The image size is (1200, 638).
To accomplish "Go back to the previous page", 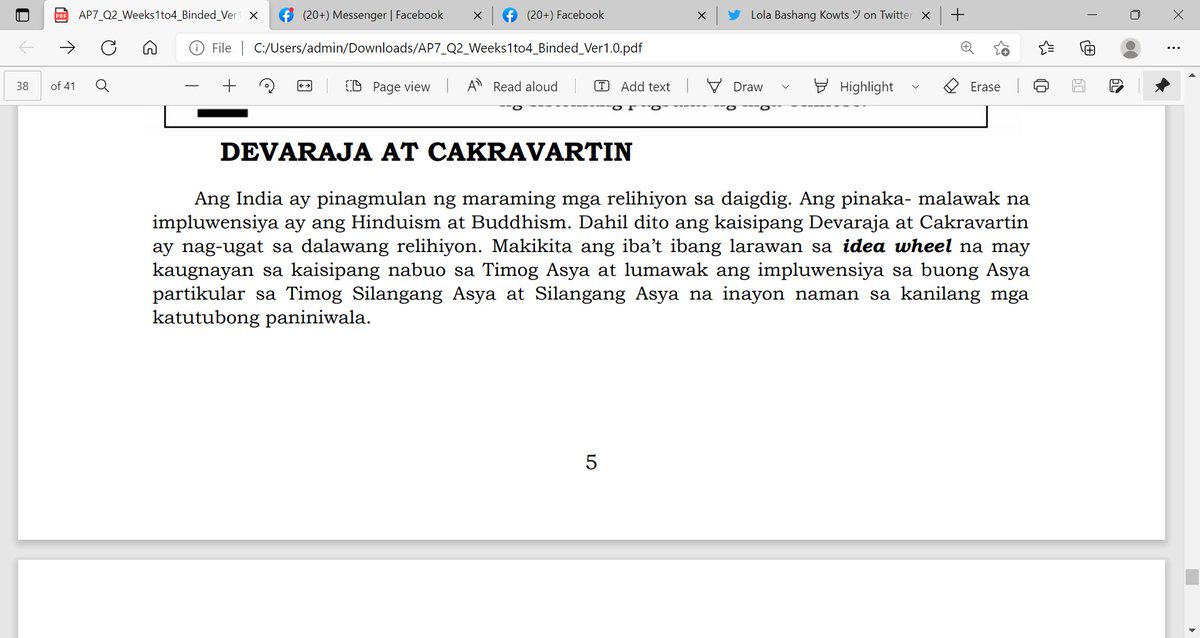I will tap(26, 47).
